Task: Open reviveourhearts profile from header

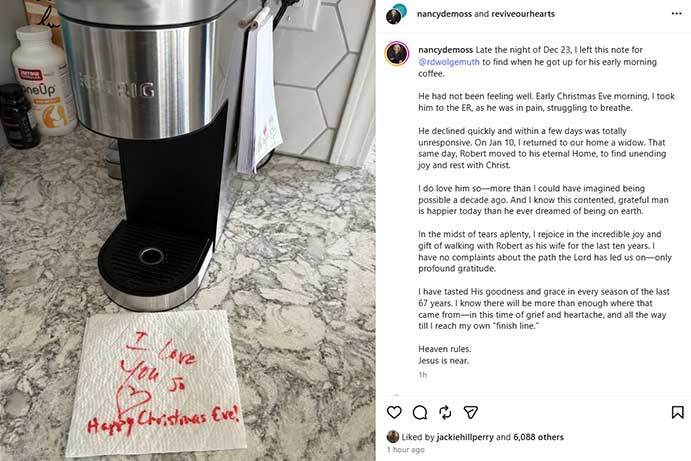Action: (x=523, y=14)
